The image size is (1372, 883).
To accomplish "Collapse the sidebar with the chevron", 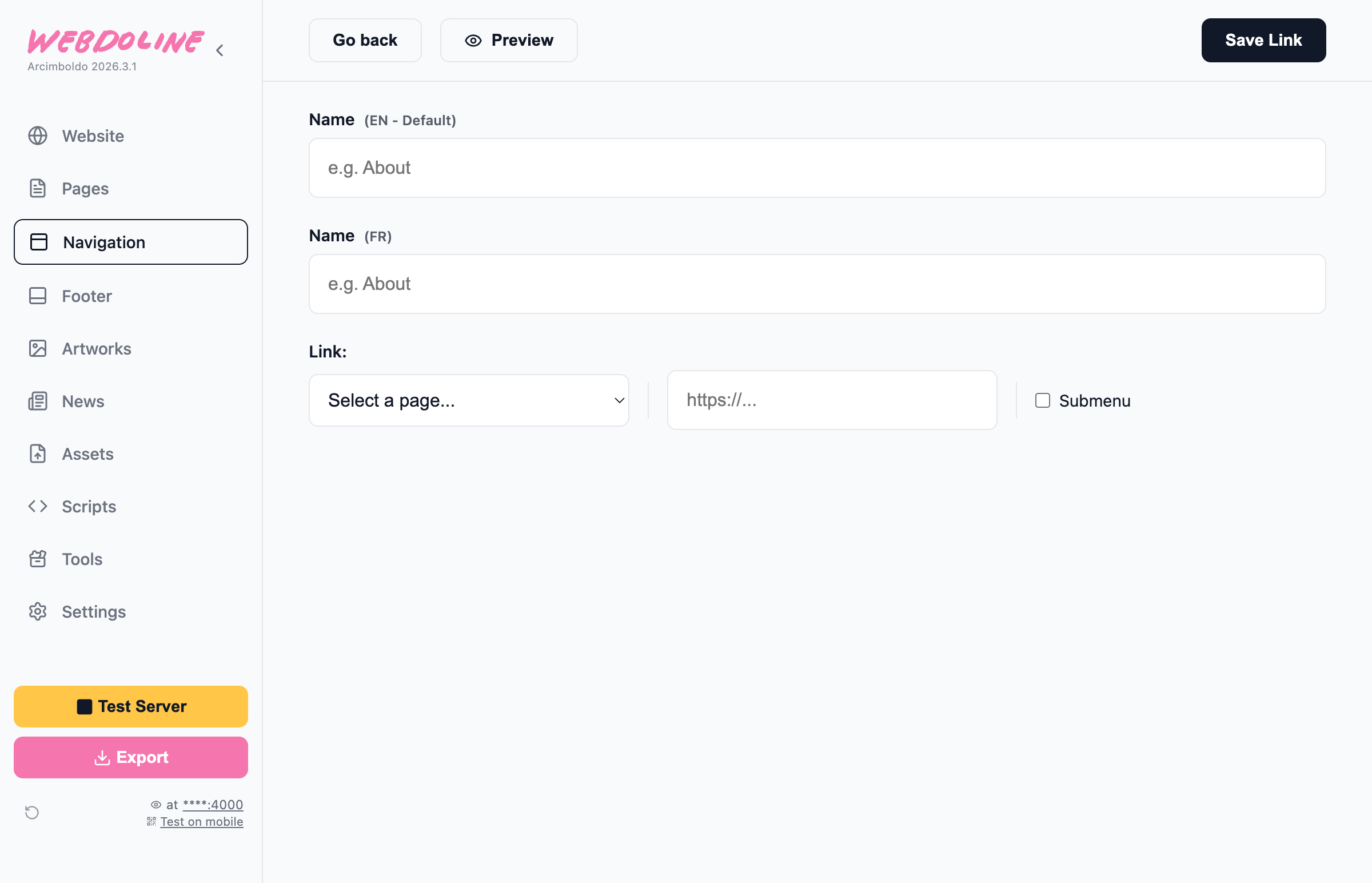I will point(219,50).
